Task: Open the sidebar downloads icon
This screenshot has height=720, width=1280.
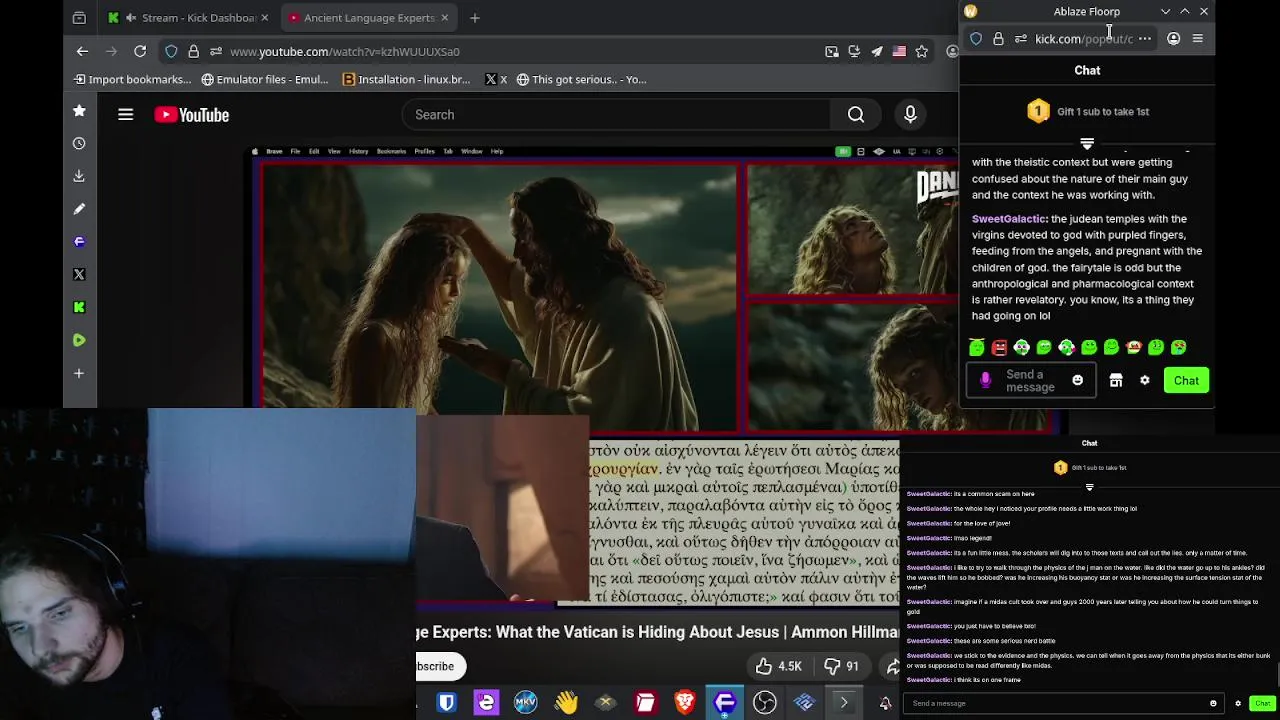Action: (79, 176)
